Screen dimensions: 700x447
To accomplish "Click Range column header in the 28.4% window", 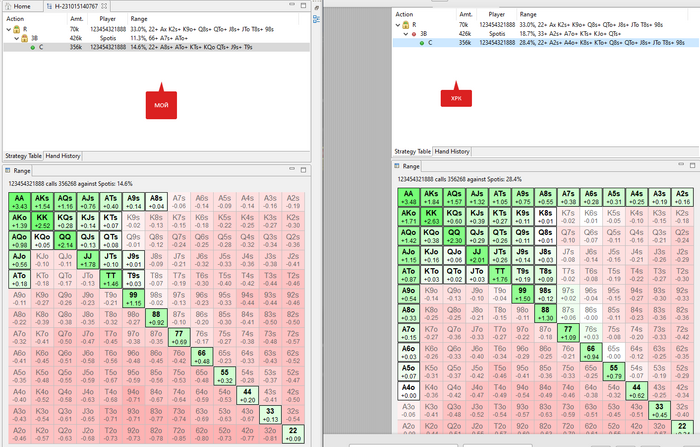I will click(528, 14).
